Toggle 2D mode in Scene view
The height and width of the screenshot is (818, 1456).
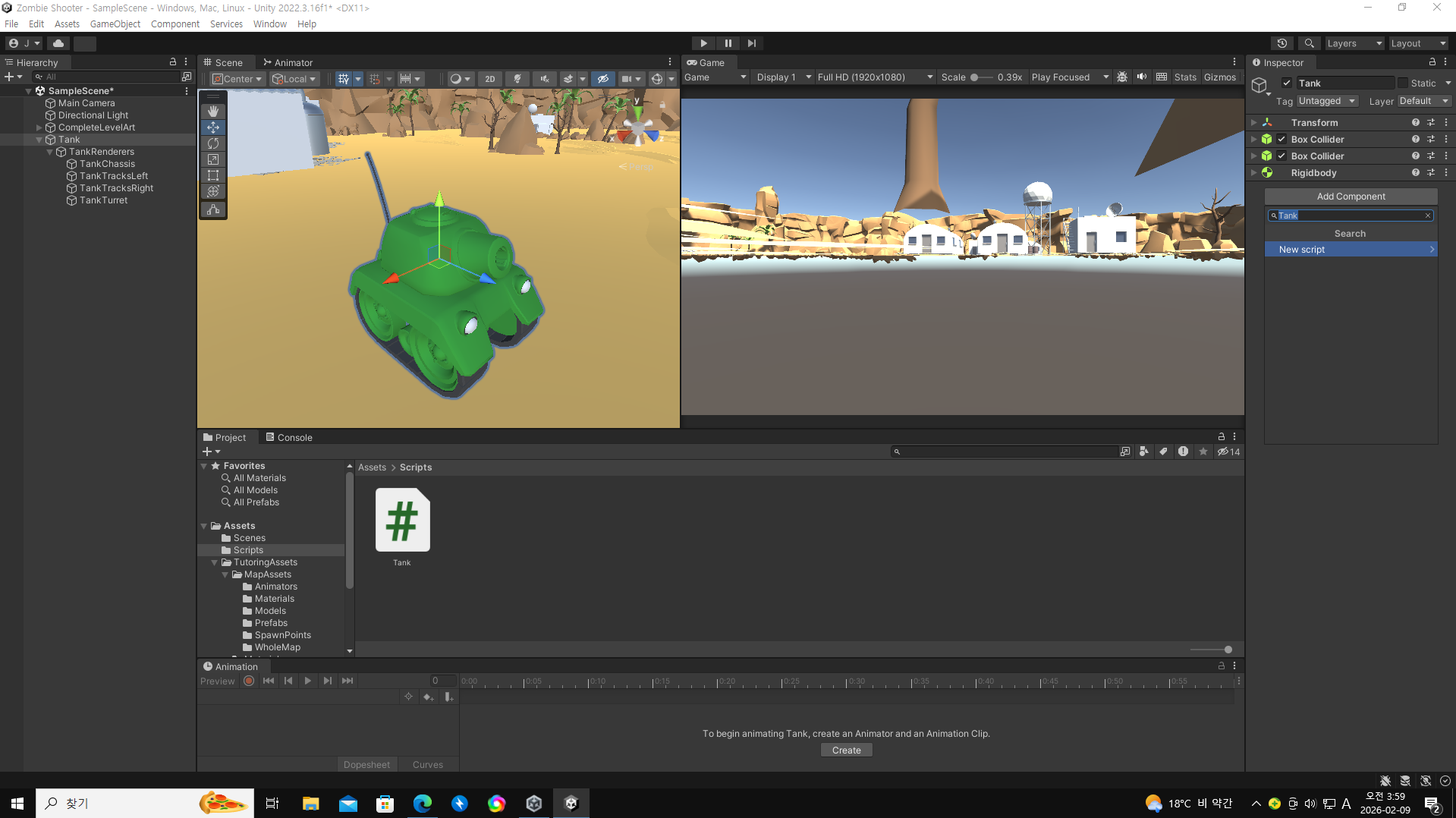coord(490,79)
